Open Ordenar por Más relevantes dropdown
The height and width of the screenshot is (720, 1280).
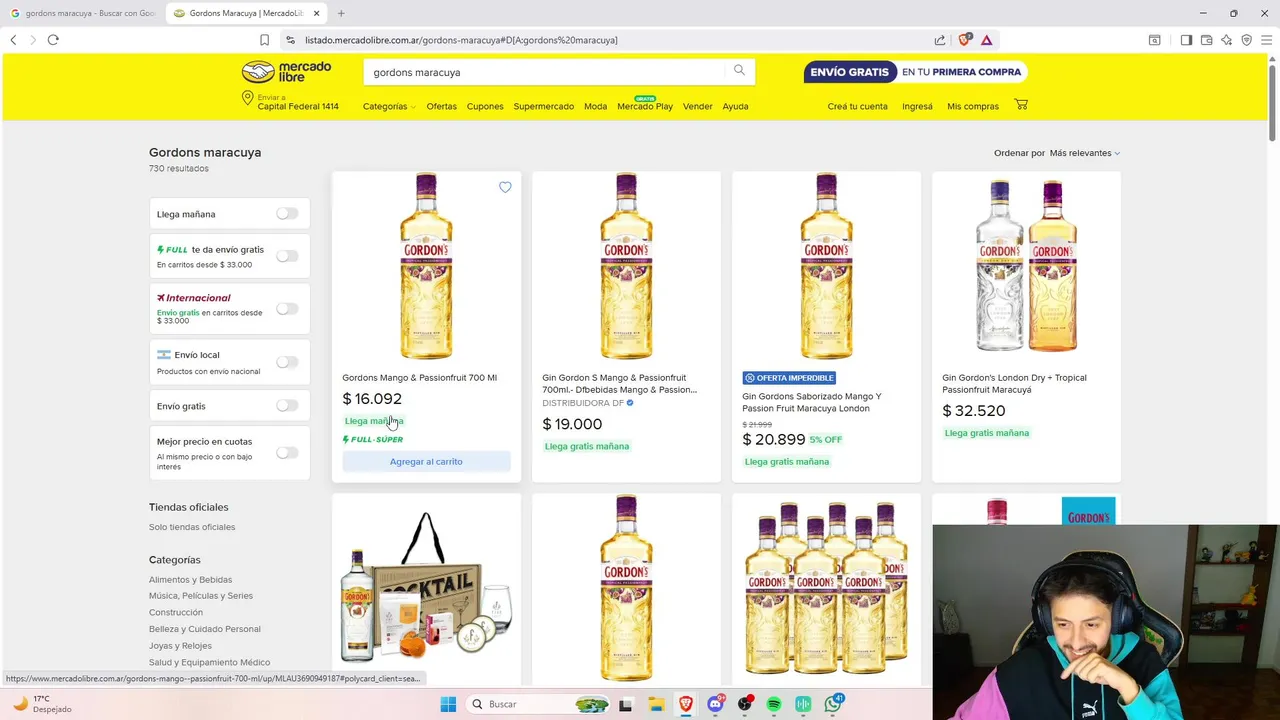1084,153
